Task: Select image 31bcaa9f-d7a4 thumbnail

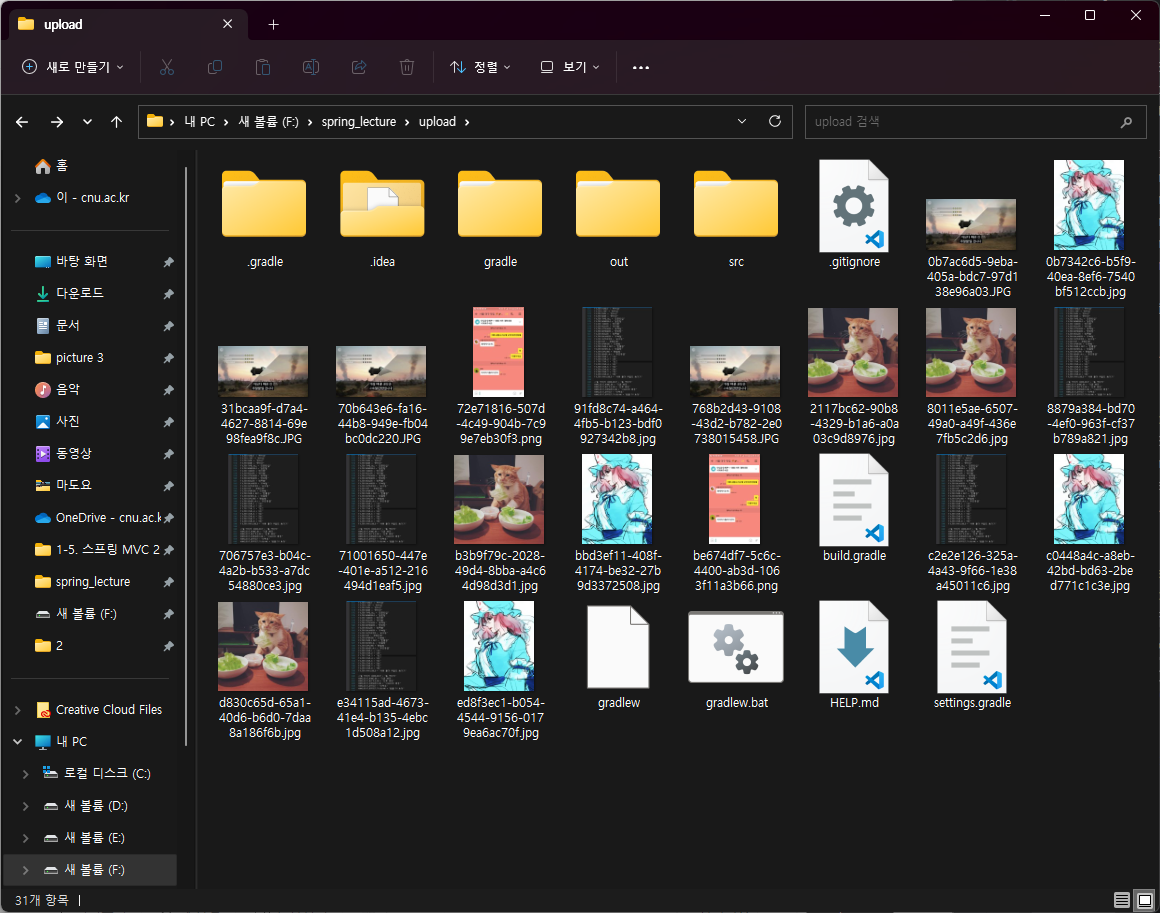Action: click(x=263, y=371)
